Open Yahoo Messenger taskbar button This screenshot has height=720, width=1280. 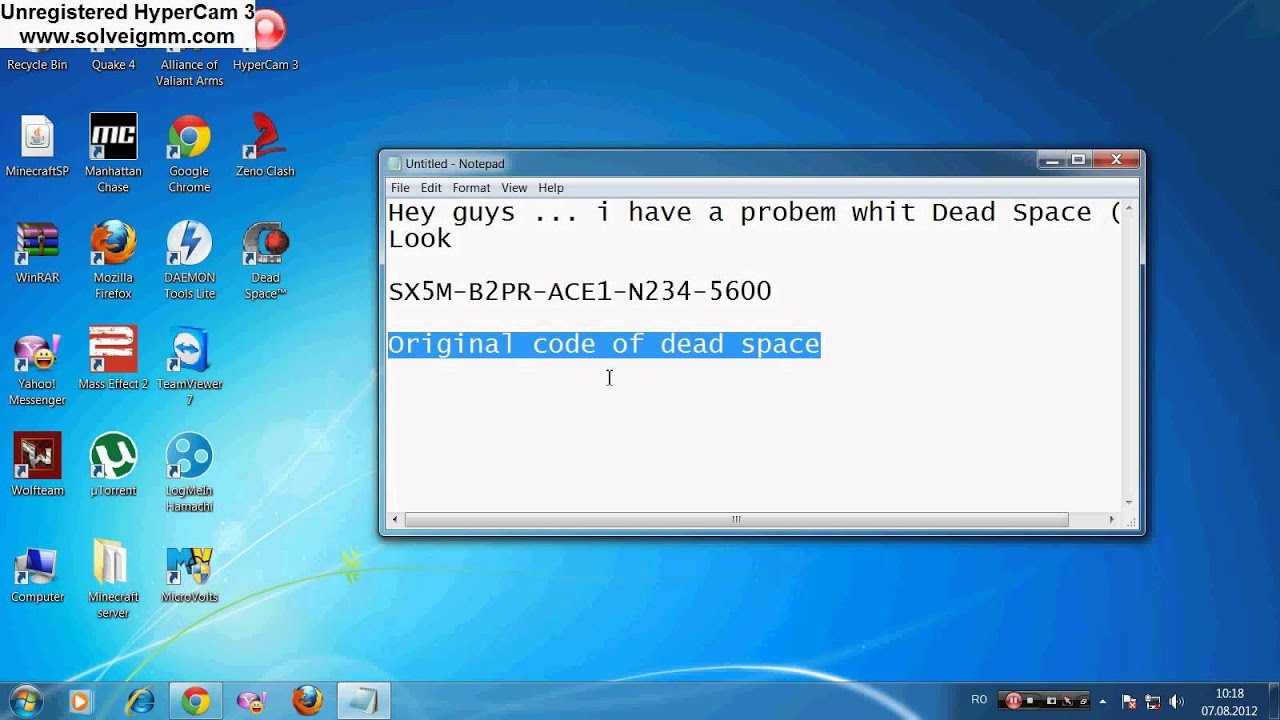pos(251,701)
